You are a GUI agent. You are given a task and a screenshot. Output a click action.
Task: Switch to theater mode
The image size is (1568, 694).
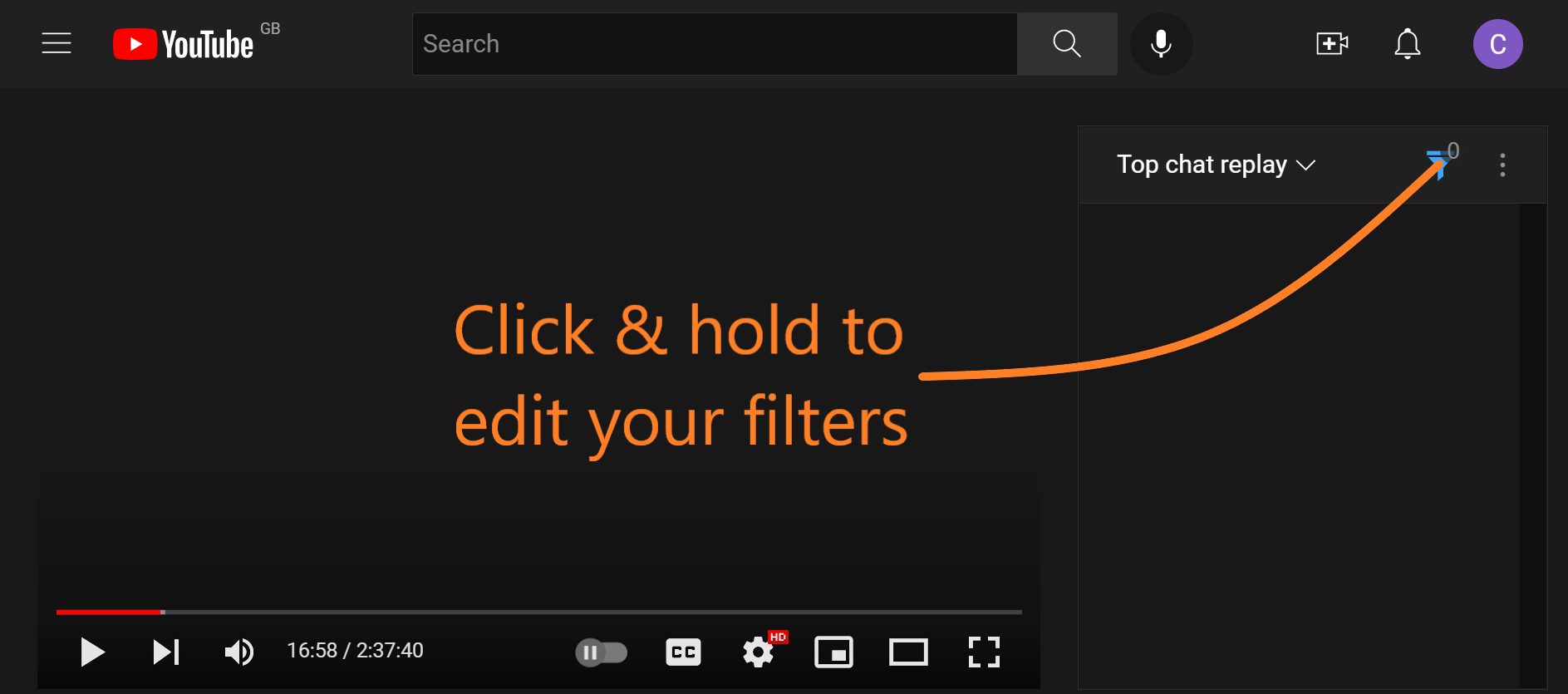pos(908,652)
